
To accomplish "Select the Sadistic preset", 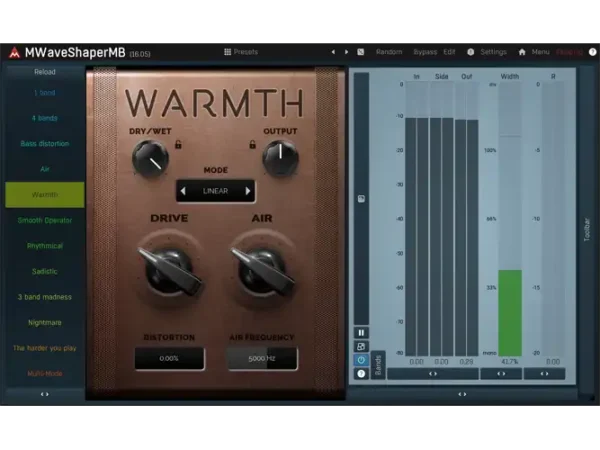I will [45, 271].
